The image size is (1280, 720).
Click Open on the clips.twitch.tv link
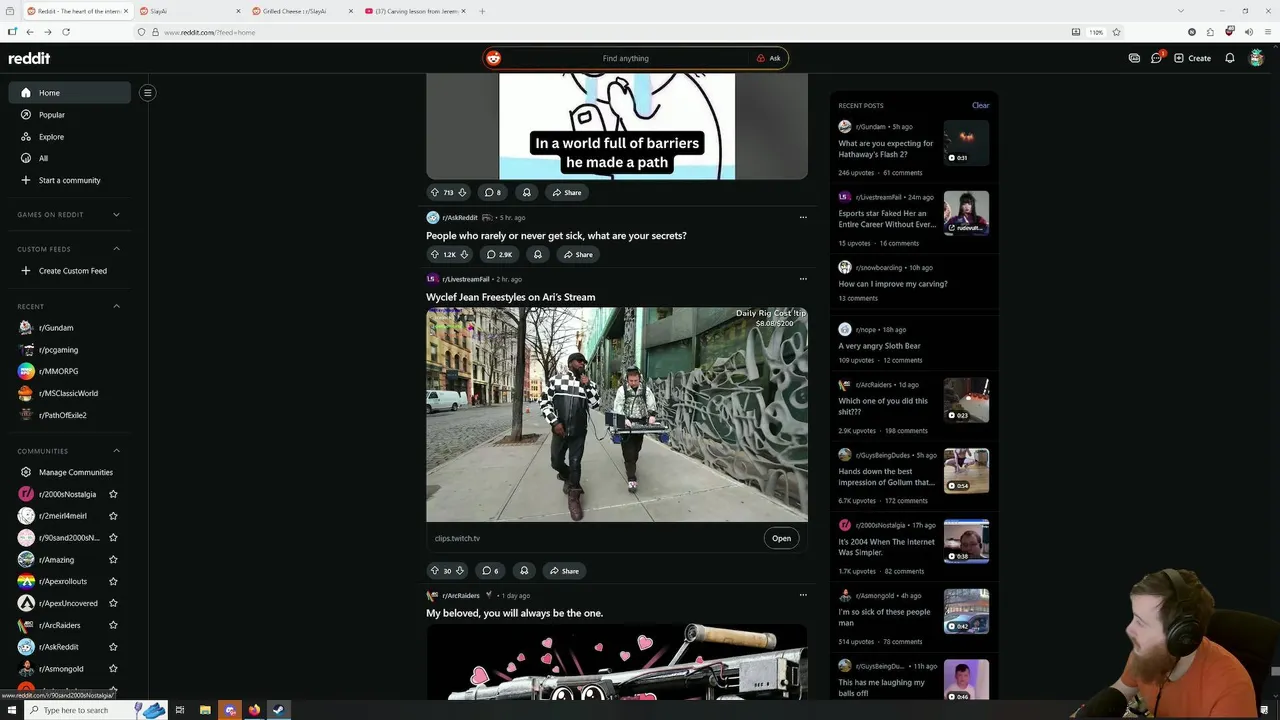tap(781, 538)
